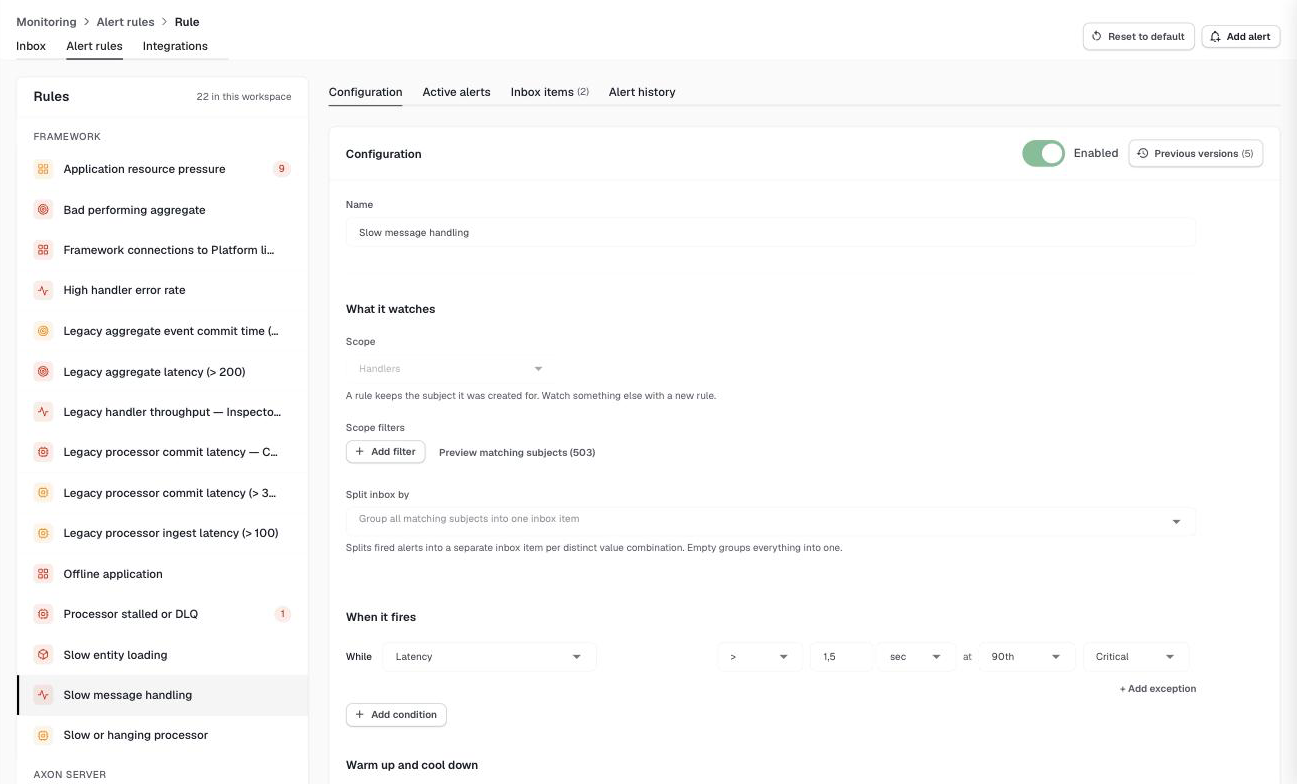This screenshot has height=784, width=1297.
Task: Click the reset icon on Reset to default
Action: point(1096,37)
